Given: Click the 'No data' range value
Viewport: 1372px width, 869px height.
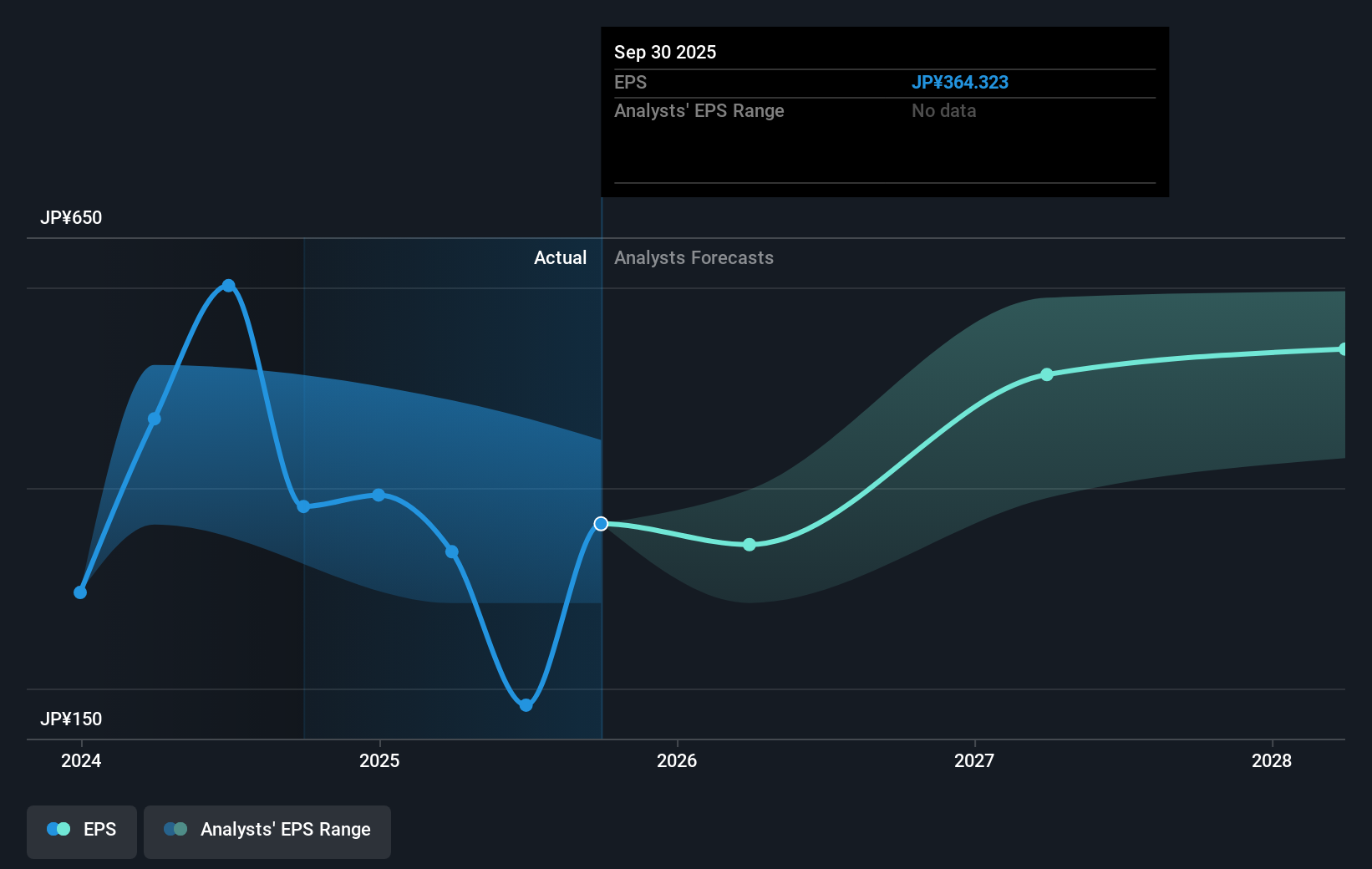Looking at the screenshot, I should (x=943, y=110).
